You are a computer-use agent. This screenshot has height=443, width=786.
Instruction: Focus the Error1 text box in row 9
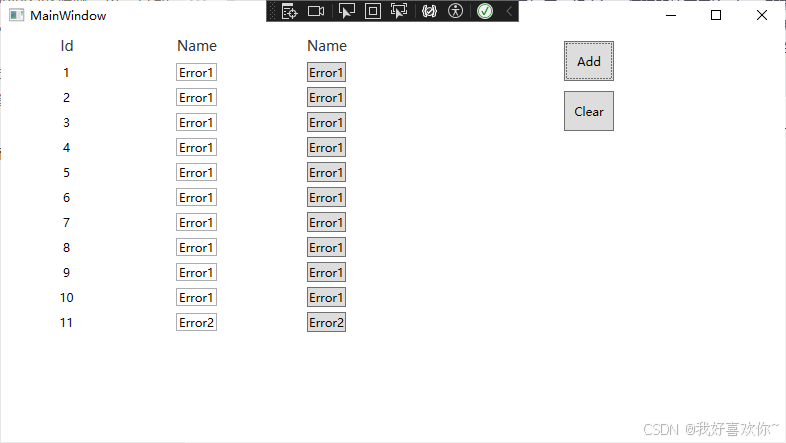pyautogui.click(x=196, y=273)
